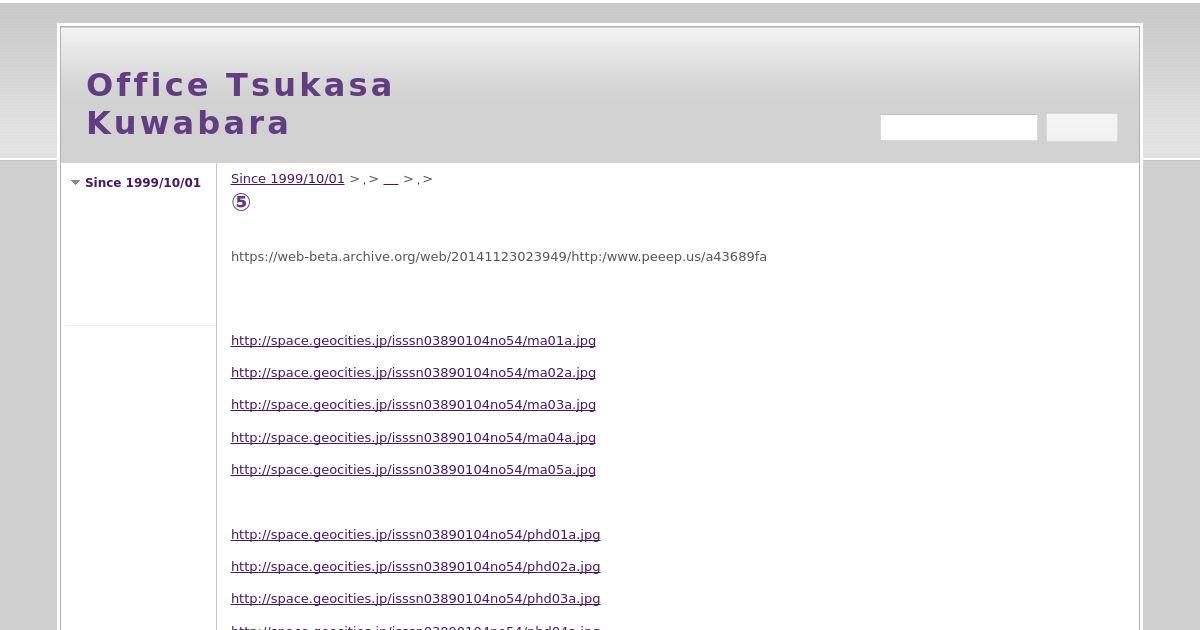Viewport: 1200px width, 630px height.
Task: Click the web-beta.archive.org URL text
Action: click(499, 257)
